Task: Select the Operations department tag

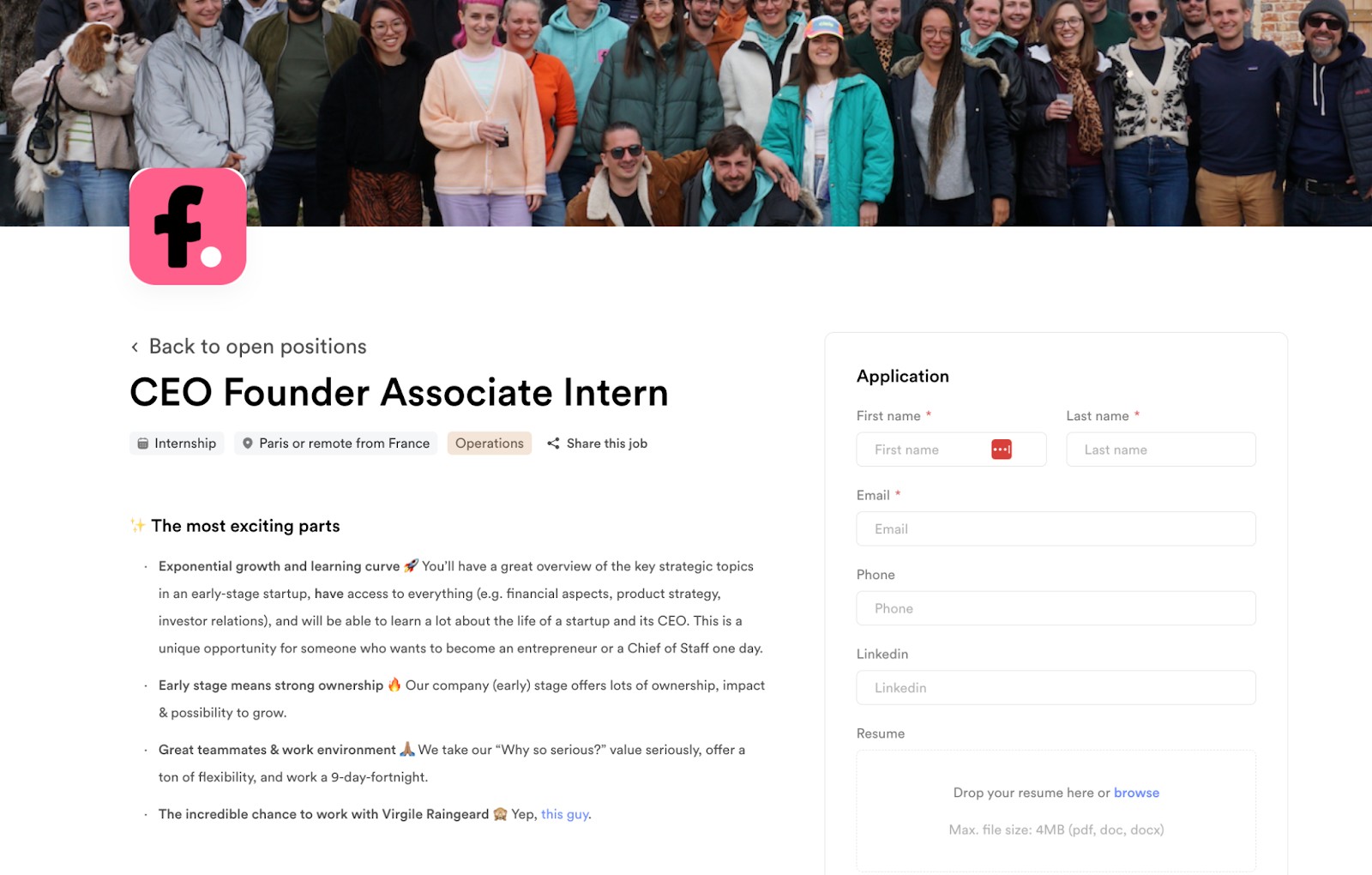Action: [x=489, y=444]
